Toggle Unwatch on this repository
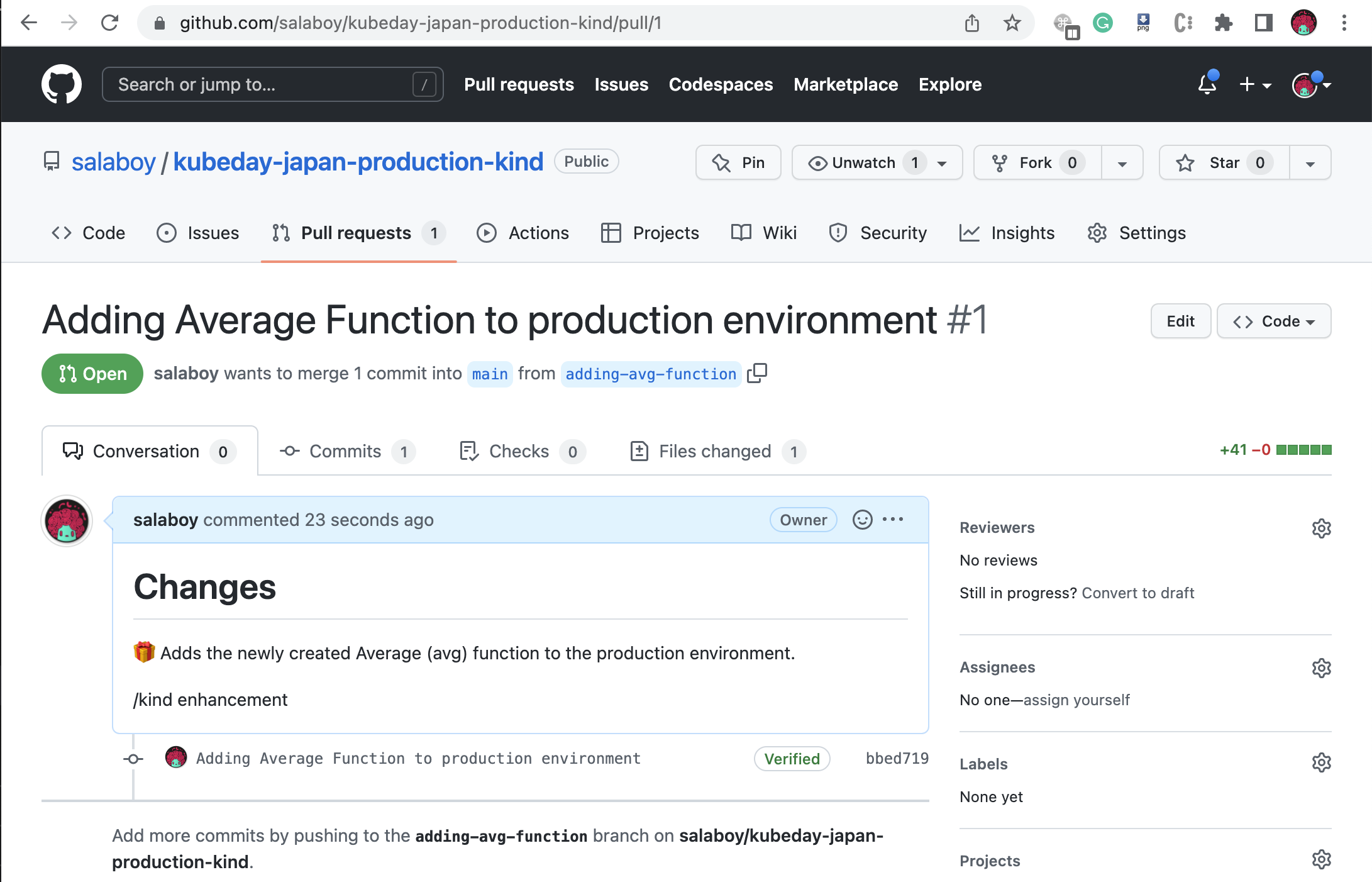The image size is (1372, 882). coord(863,163)
